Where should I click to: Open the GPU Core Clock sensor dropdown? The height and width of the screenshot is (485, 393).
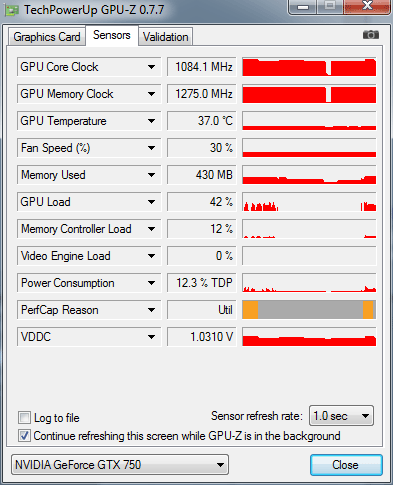[x=151, y=67]
